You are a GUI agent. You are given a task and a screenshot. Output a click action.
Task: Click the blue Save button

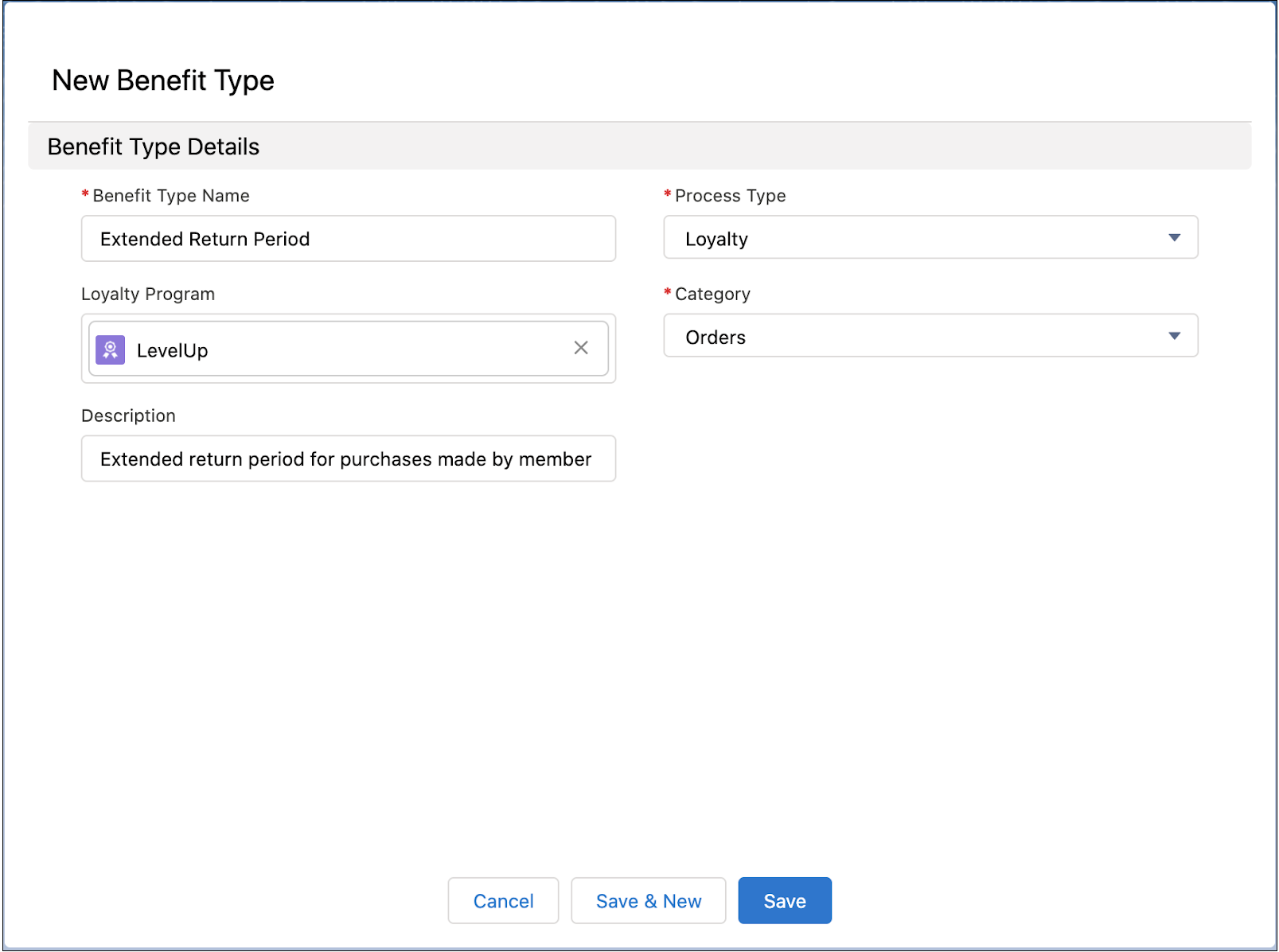tap(785, 901)
